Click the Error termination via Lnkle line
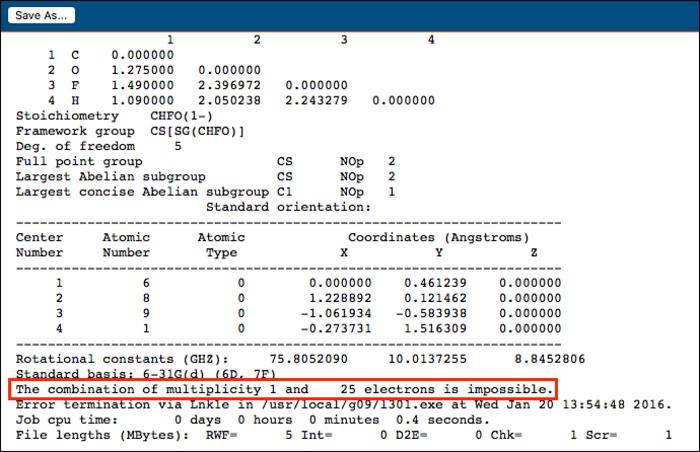Viewport: 700px width, 452px height. 339,404
